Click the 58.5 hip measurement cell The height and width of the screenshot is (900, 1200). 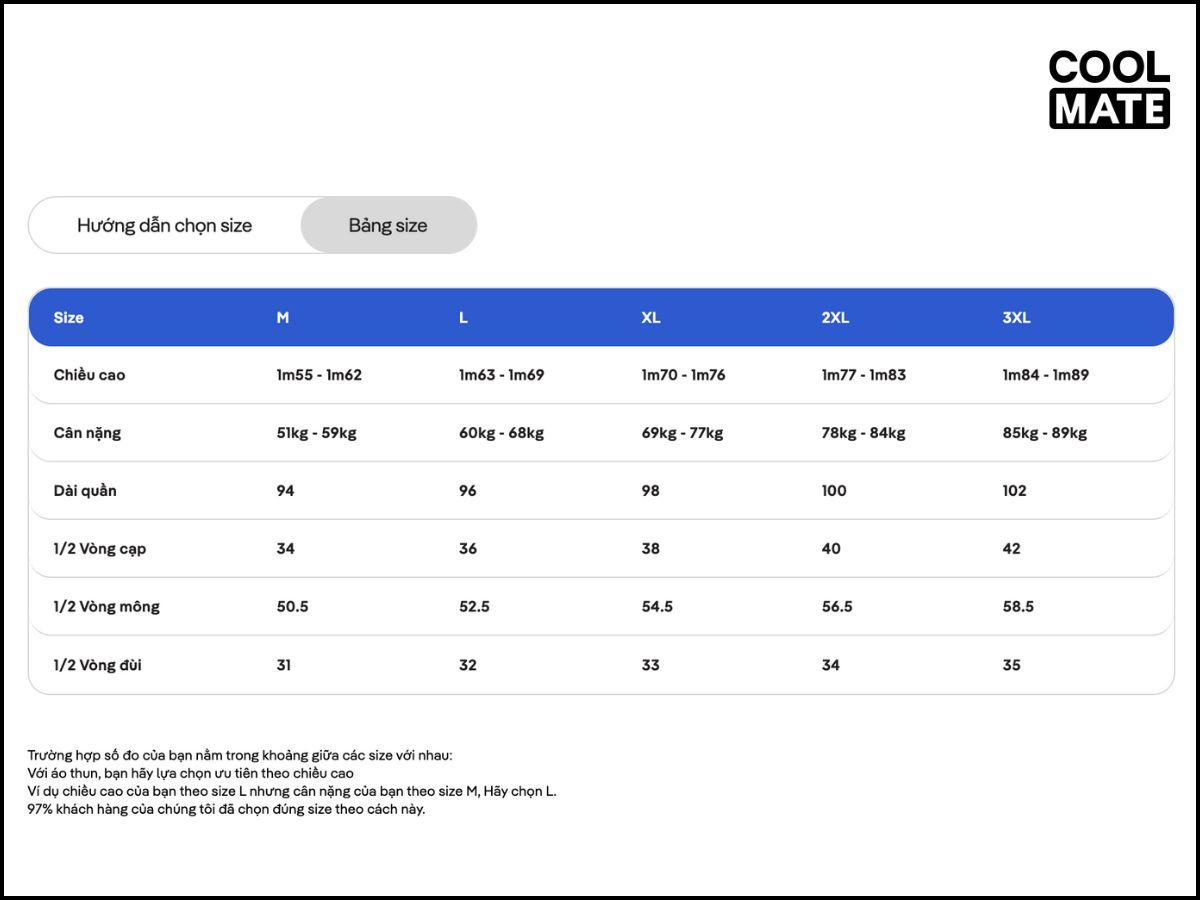click(1018, 607)
